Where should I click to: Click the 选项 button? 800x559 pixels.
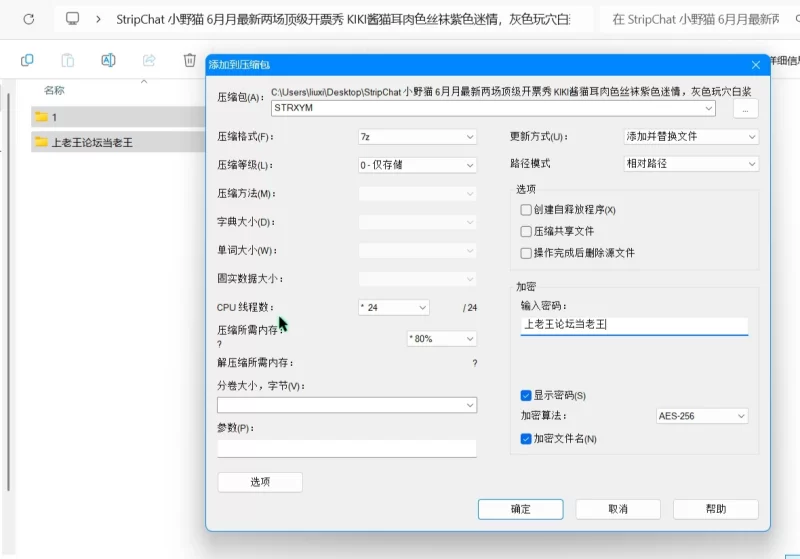pos(260,482)
